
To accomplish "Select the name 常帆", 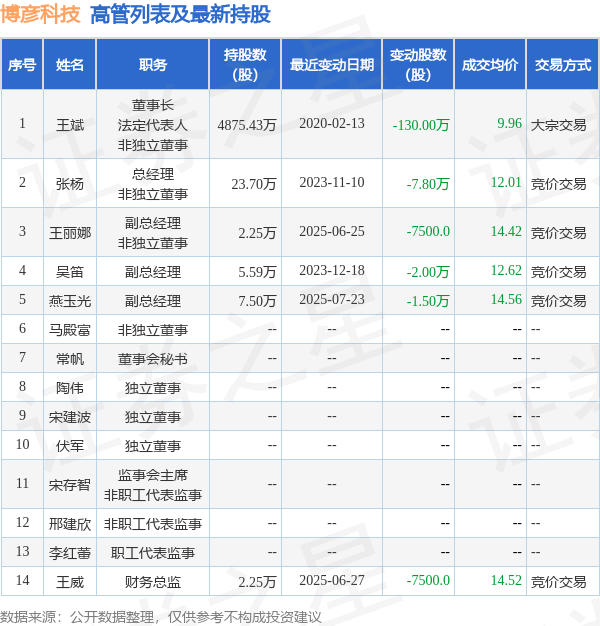I will (70, 359).
